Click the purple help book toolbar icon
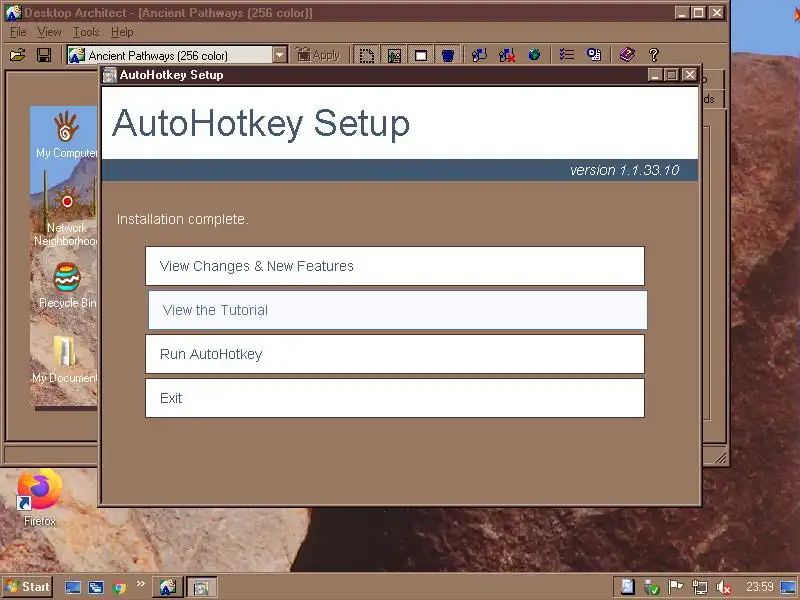This screenshot has width=800, height=600. coord(627,55)
